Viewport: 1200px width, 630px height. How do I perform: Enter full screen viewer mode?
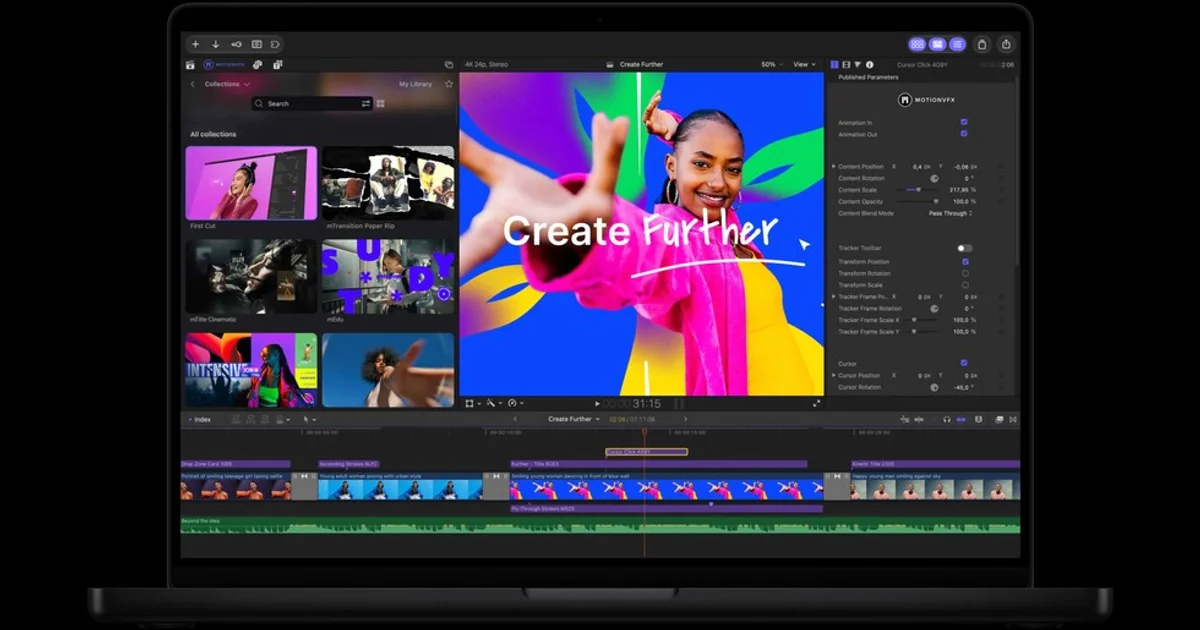point(817,403)
